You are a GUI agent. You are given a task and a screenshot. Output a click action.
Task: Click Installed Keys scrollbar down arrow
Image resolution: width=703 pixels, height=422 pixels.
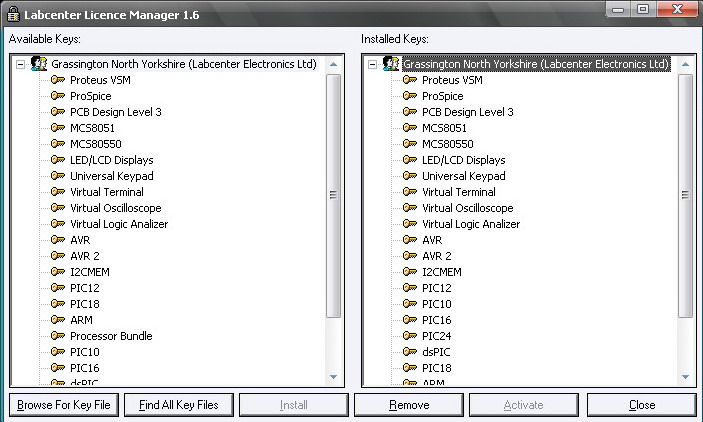click(685, 377)
